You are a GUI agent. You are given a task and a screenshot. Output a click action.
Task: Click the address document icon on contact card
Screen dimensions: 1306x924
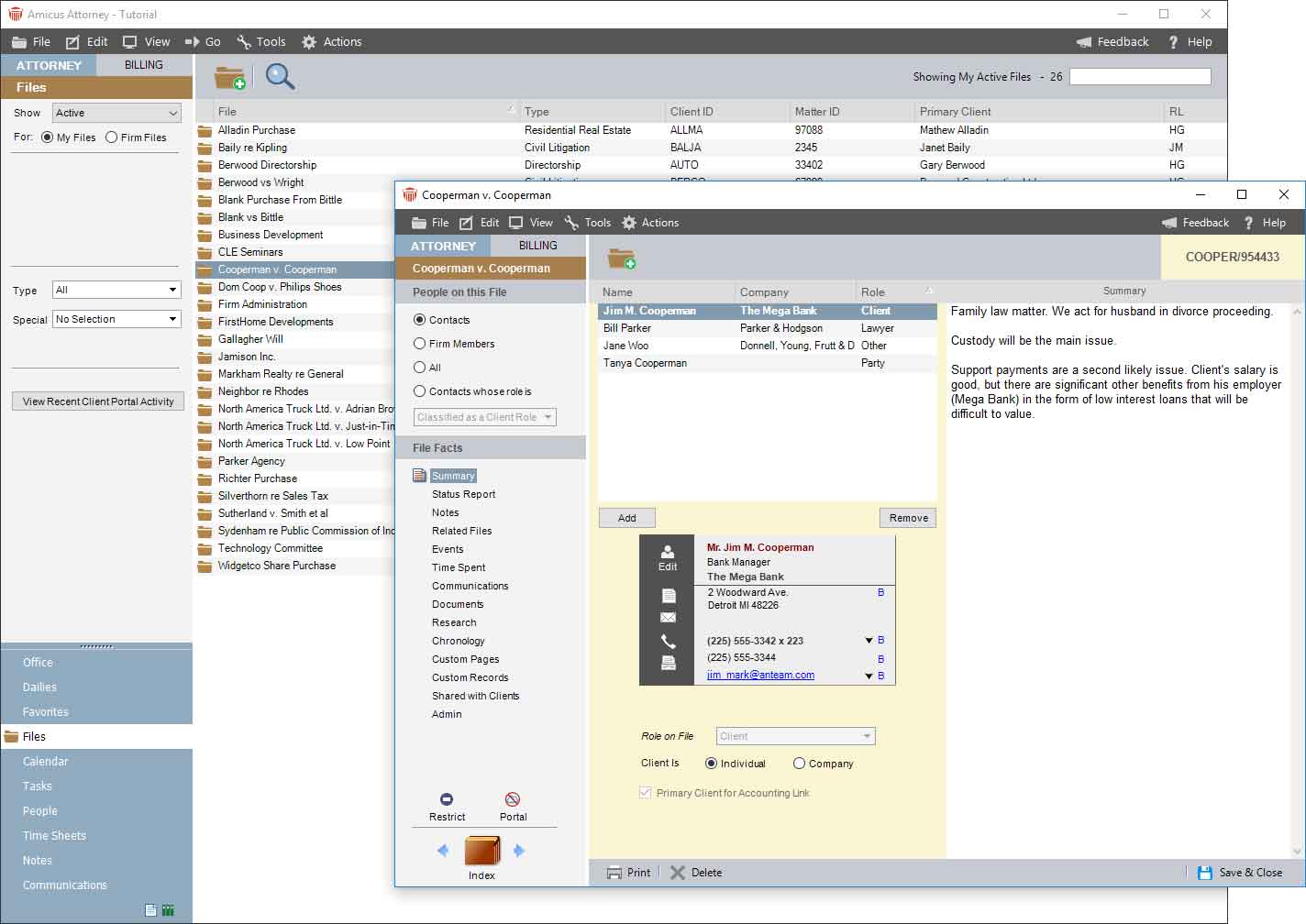(669, 595)
